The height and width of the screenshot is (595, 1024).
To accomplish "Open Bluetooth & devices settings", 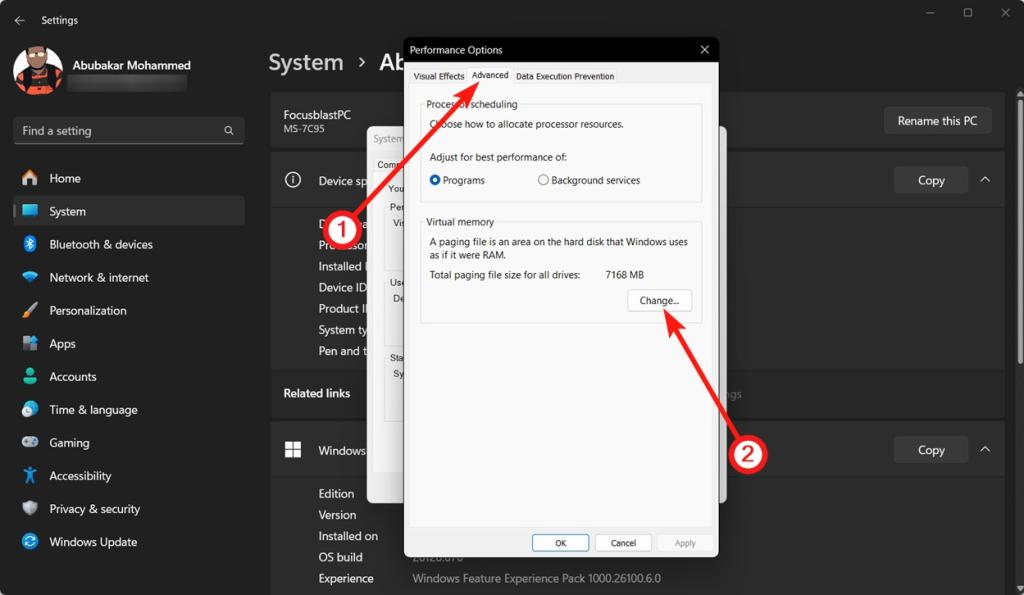I will [103, 244].
